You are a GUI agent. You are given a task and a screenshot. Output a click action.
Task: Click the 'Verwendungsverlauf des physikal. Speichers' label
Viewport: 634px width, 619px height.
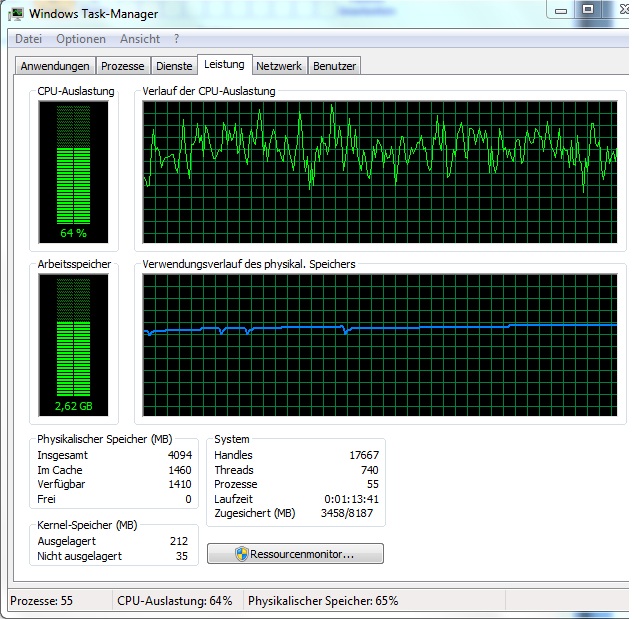click(249, 264)
